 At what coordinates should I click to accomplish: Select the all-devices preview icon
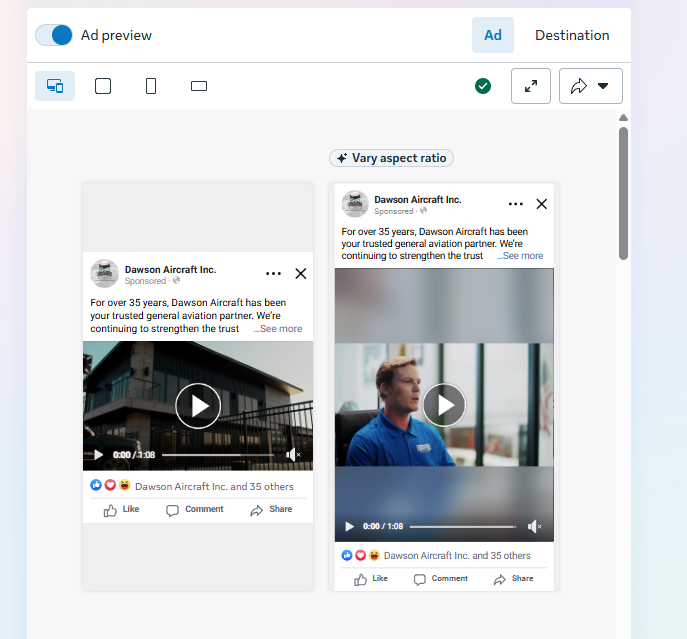click(x=55, y=86)
